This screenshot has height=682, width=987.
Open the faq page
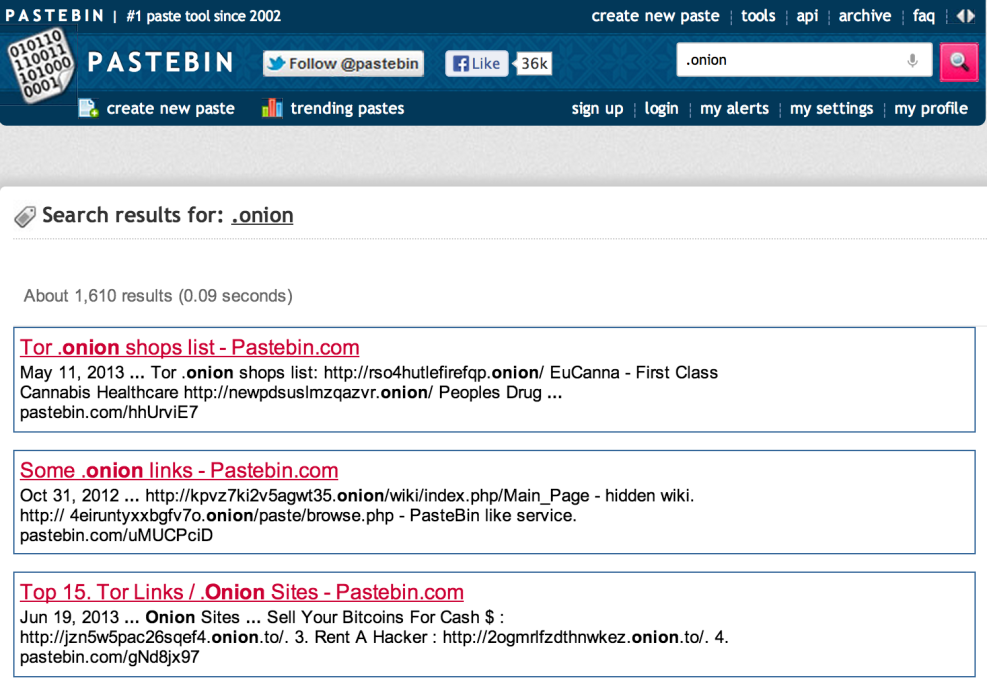tap(923, 16)
